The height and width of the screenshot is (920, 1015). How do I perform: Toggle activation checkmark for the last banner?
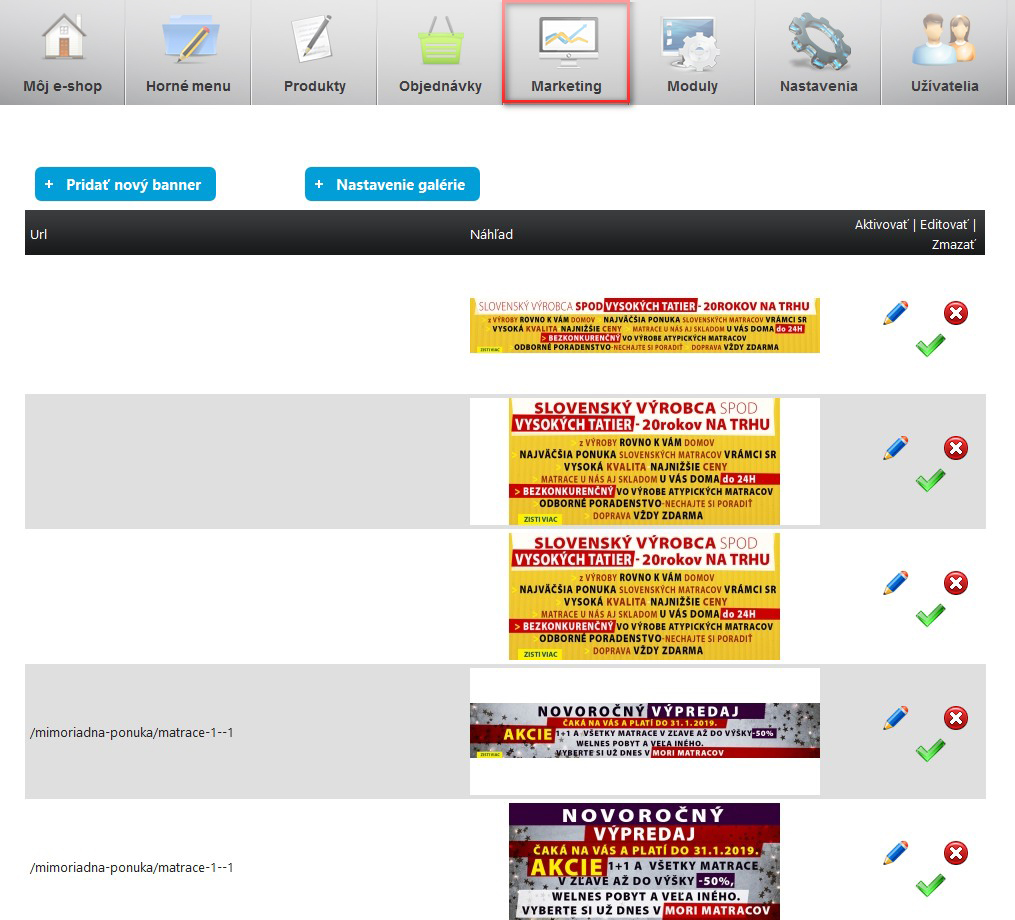(930, 885)
